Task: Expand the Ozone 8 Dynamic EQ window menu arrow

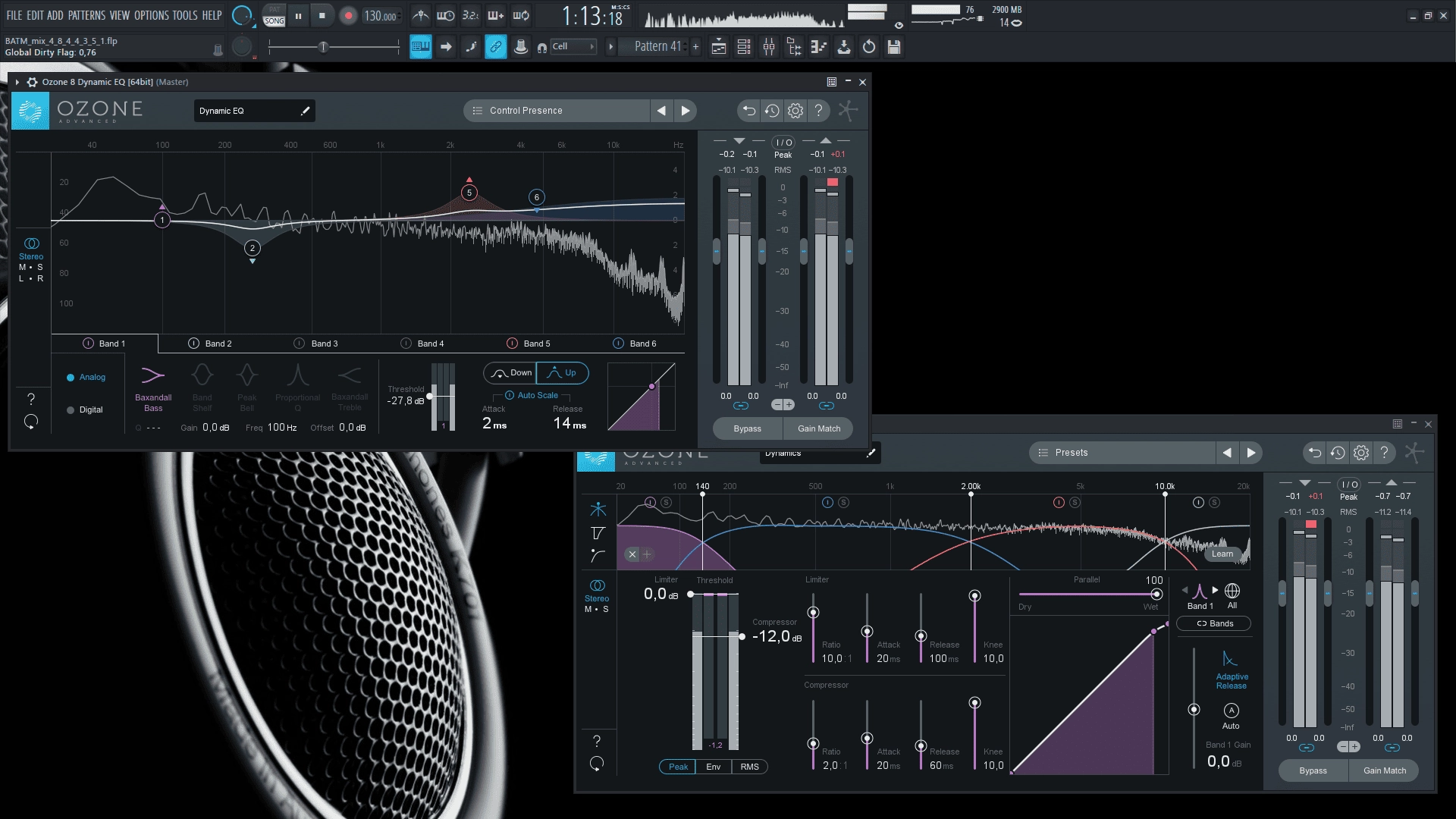Action: (x=17, y=82)
